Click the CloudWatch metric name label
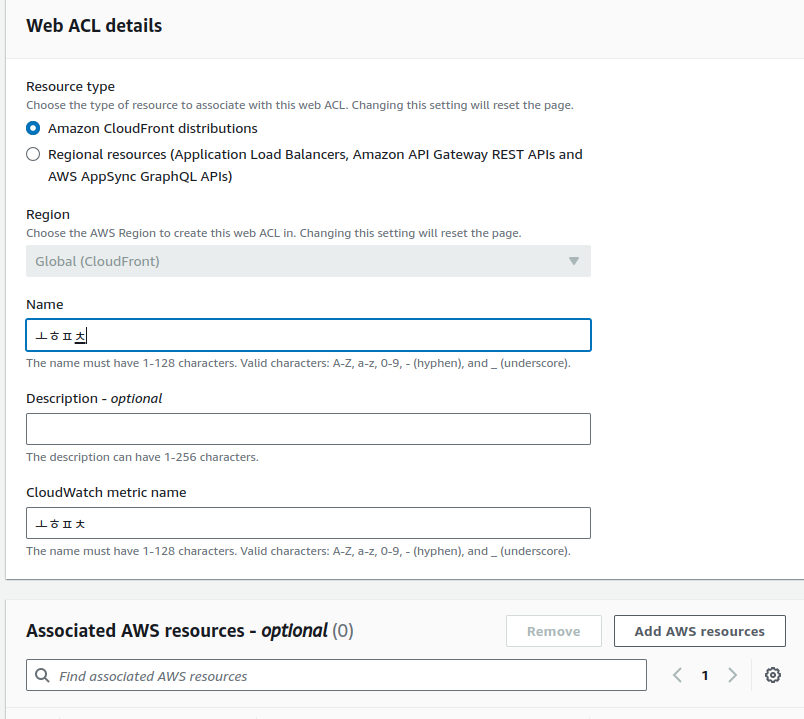 point(106,492)
